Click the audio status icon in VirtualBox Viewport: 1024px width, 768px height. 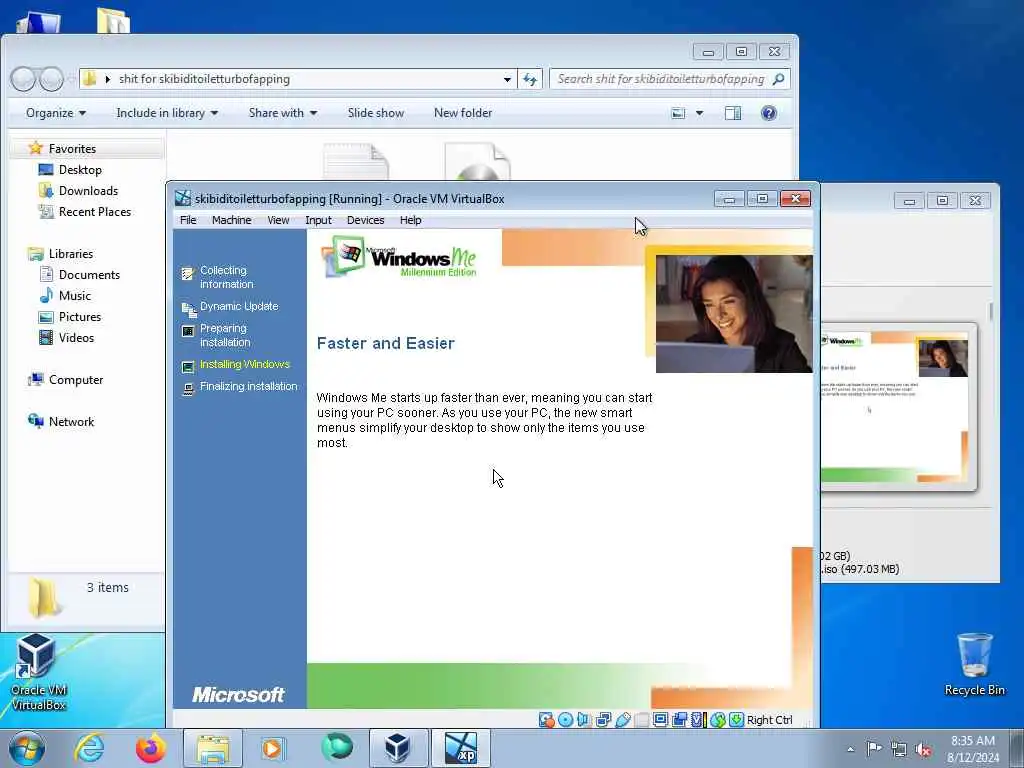click(x=584, y=720)
